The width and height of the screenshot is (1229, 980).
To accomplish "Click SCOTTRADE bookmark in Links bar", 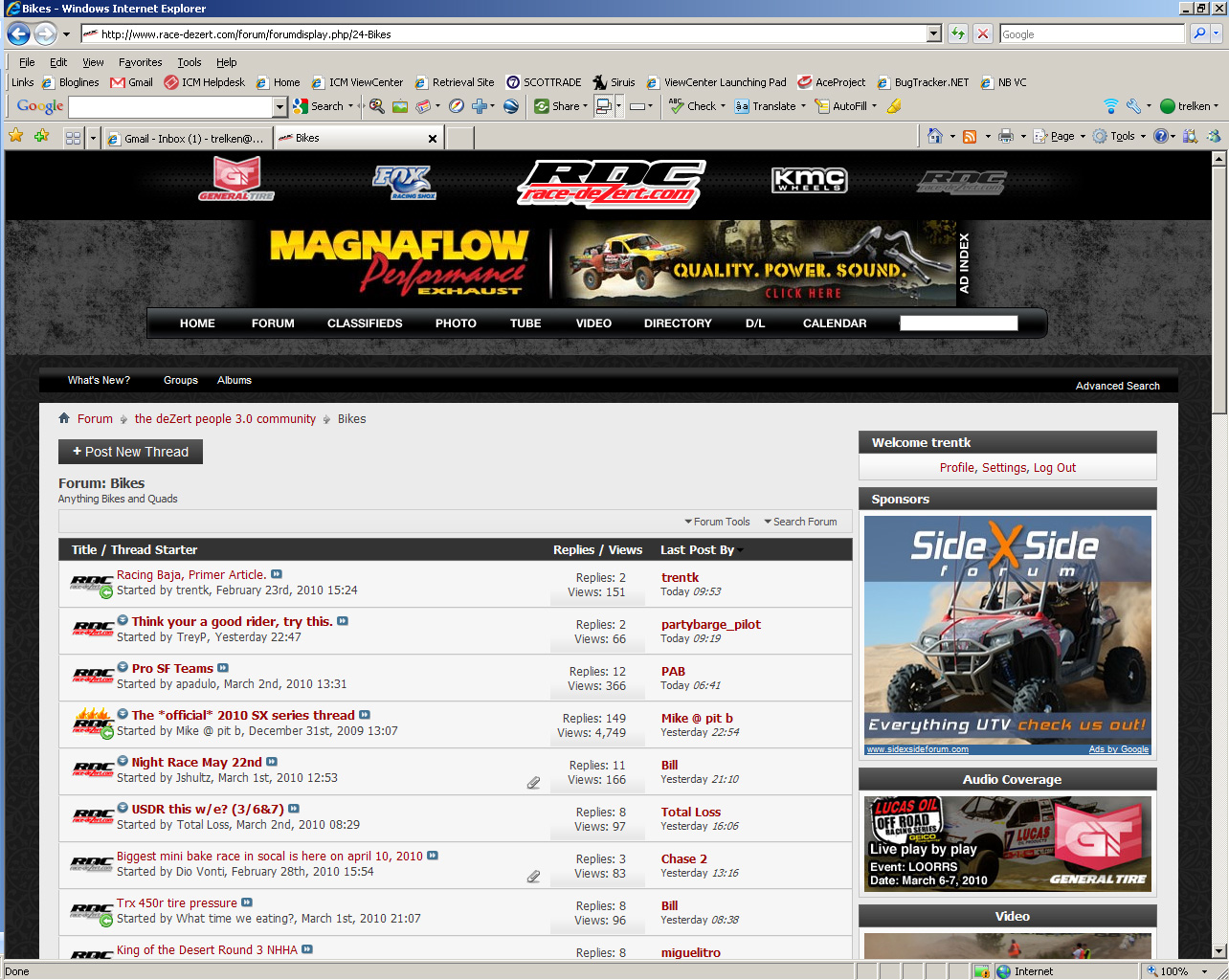I will (x=544, y=82).
